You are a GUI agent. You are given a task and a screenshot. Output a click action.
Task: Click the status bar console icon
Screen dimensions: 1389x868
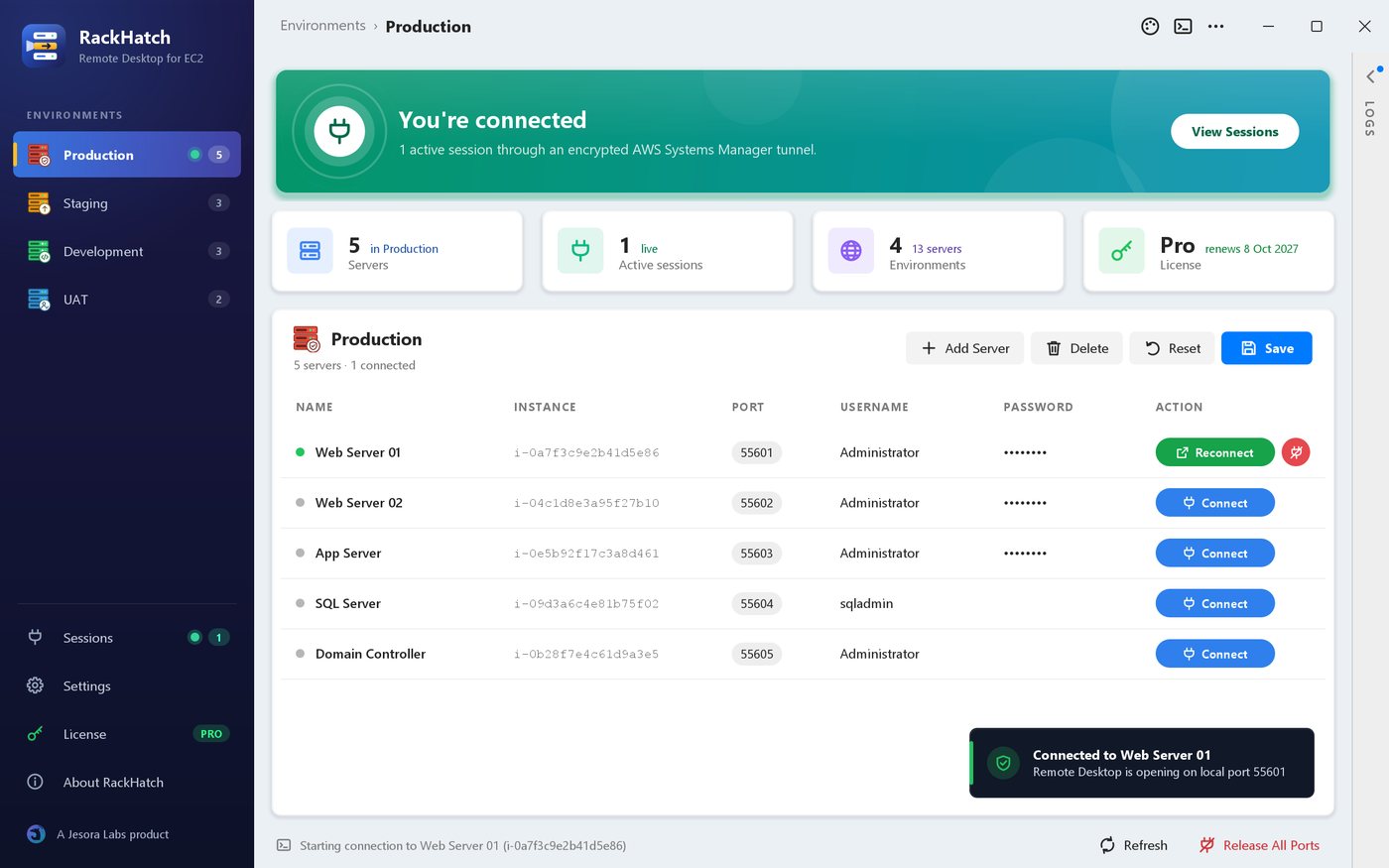click(284, 845)
